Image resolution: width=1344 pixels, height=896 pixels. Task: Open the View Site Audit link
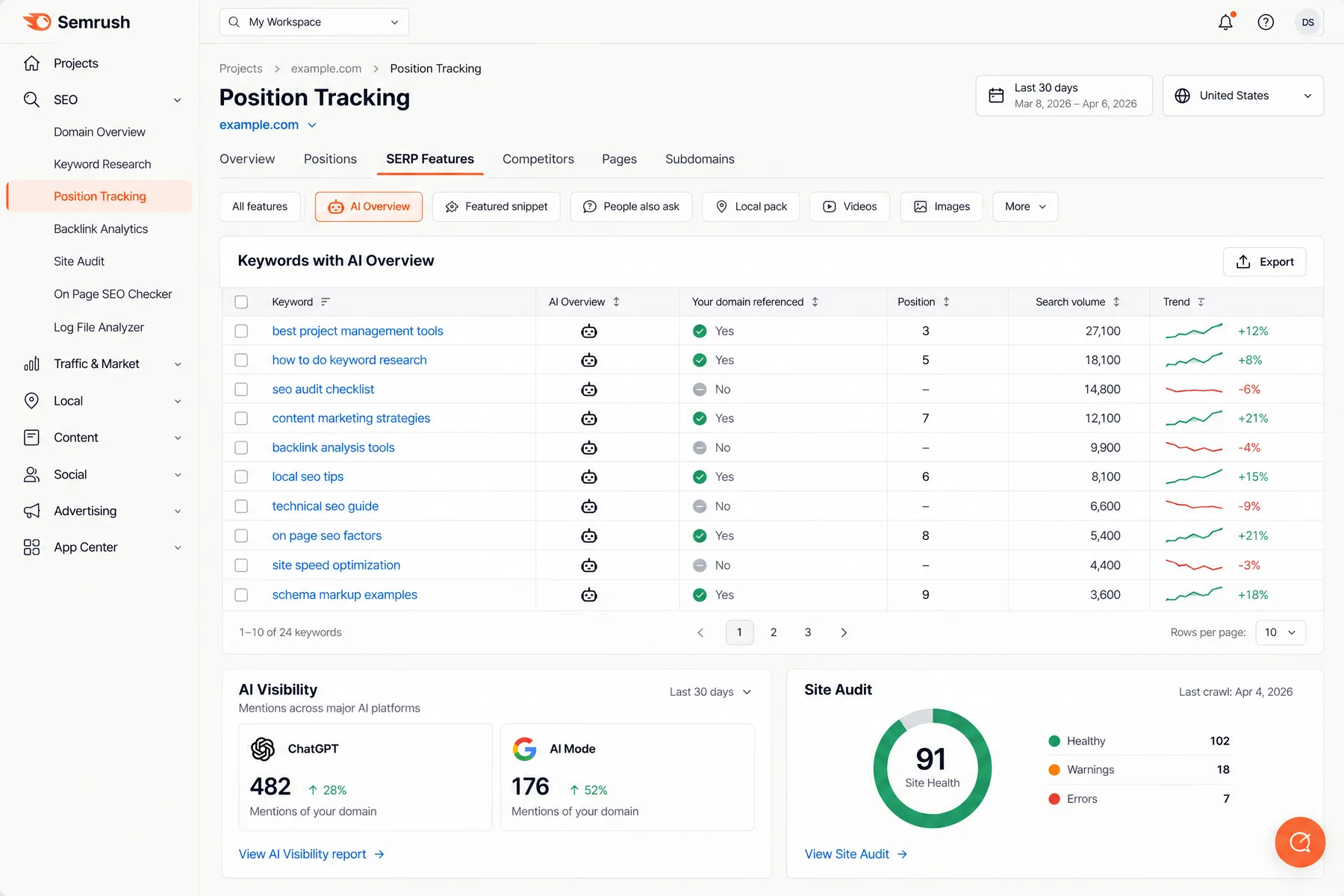point(856,854)
